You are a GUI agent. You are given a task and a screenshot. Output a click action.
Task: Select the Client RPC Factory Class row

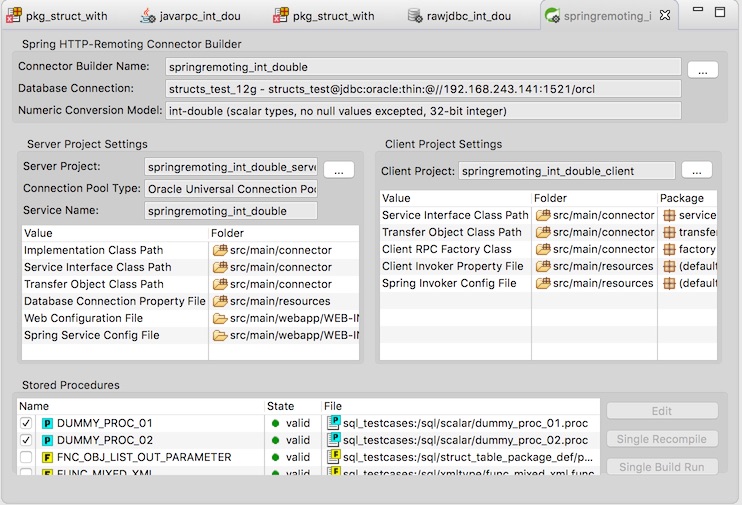(x=548, y=249)
